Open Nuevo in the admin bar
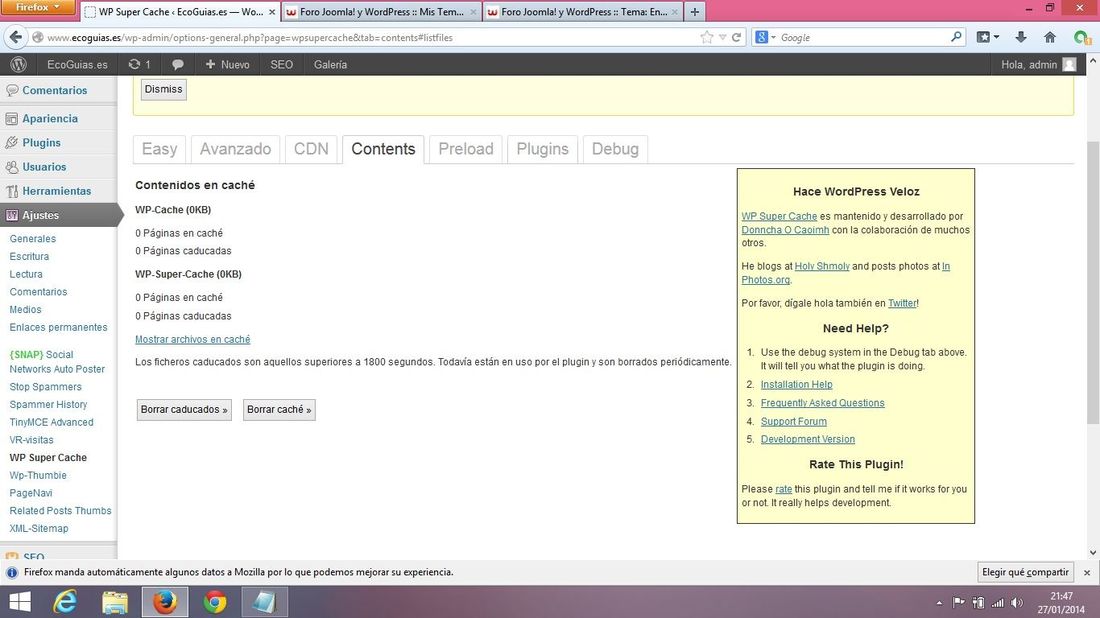 227,65
